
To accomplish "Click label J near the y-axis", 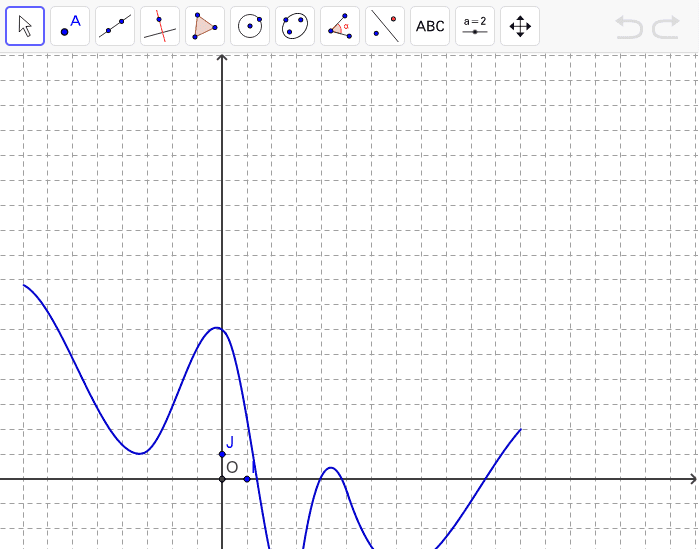I will tap(230, 442).
